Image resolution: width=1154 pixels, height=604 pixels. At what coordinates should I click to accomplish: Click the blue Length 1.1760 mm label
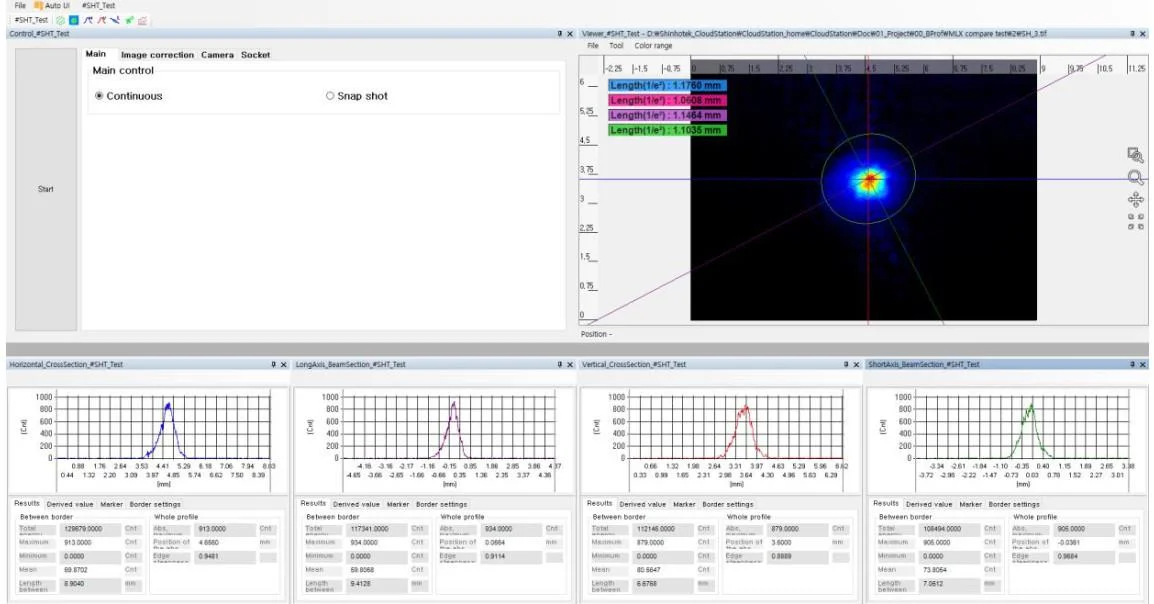coord(667,86)
